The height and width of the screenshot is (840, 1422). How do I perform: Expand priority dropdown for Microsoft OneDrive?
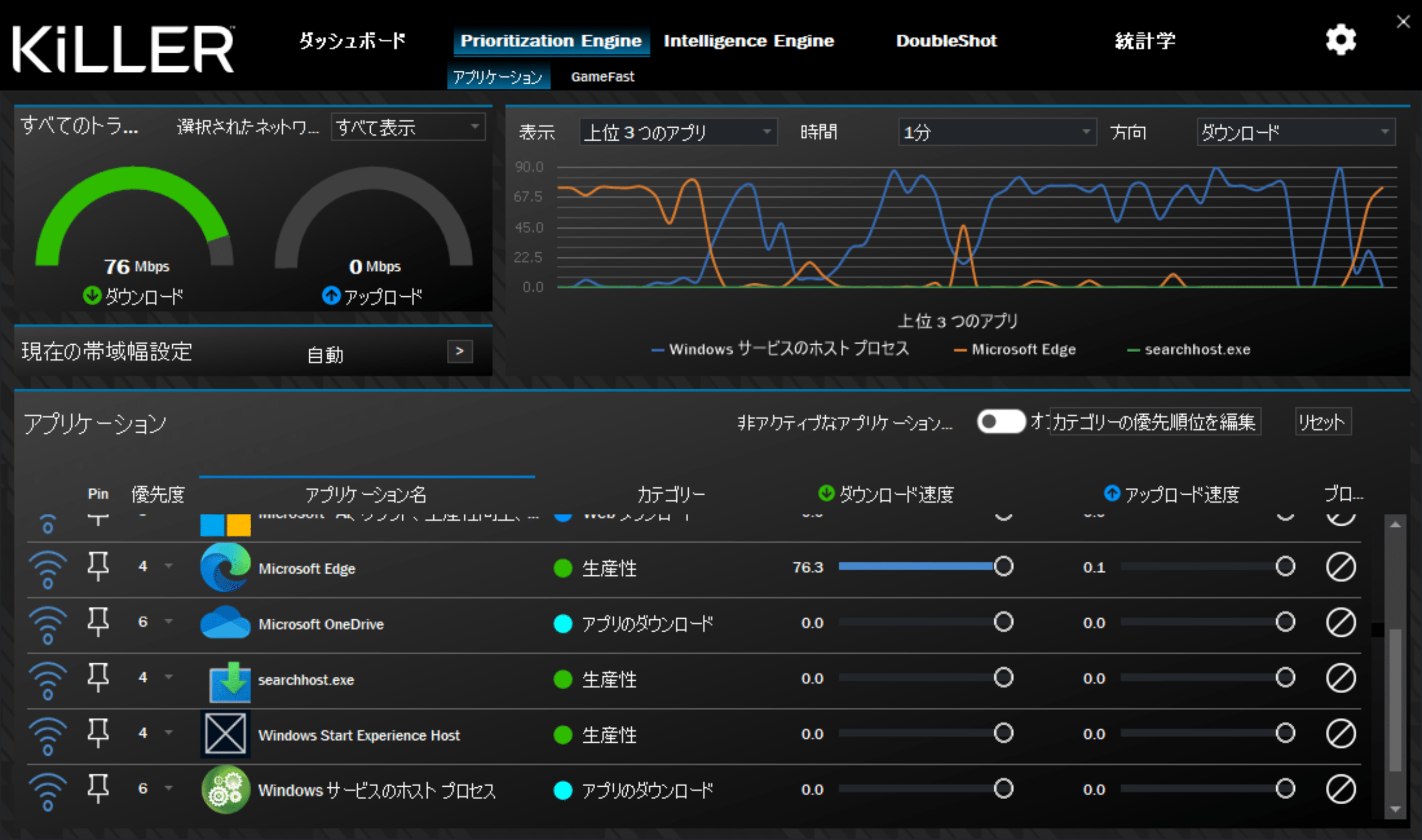169,621
